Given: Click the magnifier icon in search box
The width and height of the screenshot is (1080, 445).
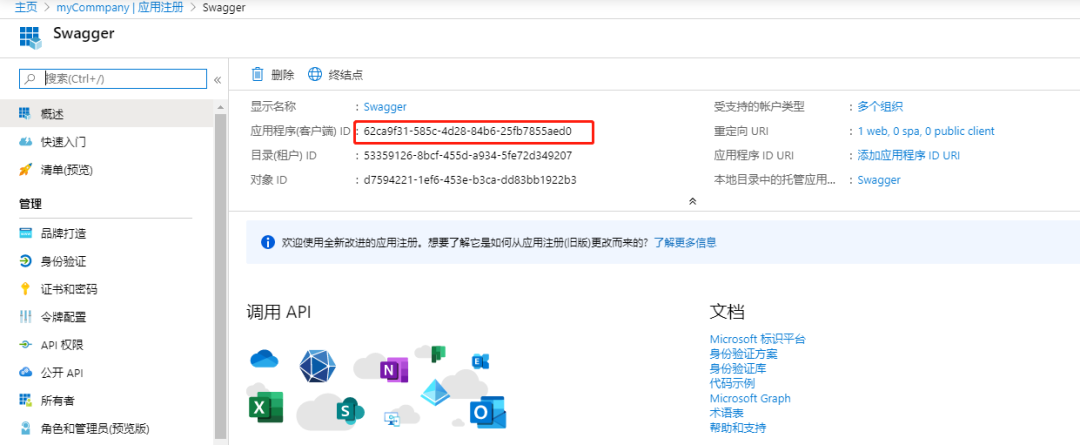Looking at the screenshot, I should [x=30, y=79].
